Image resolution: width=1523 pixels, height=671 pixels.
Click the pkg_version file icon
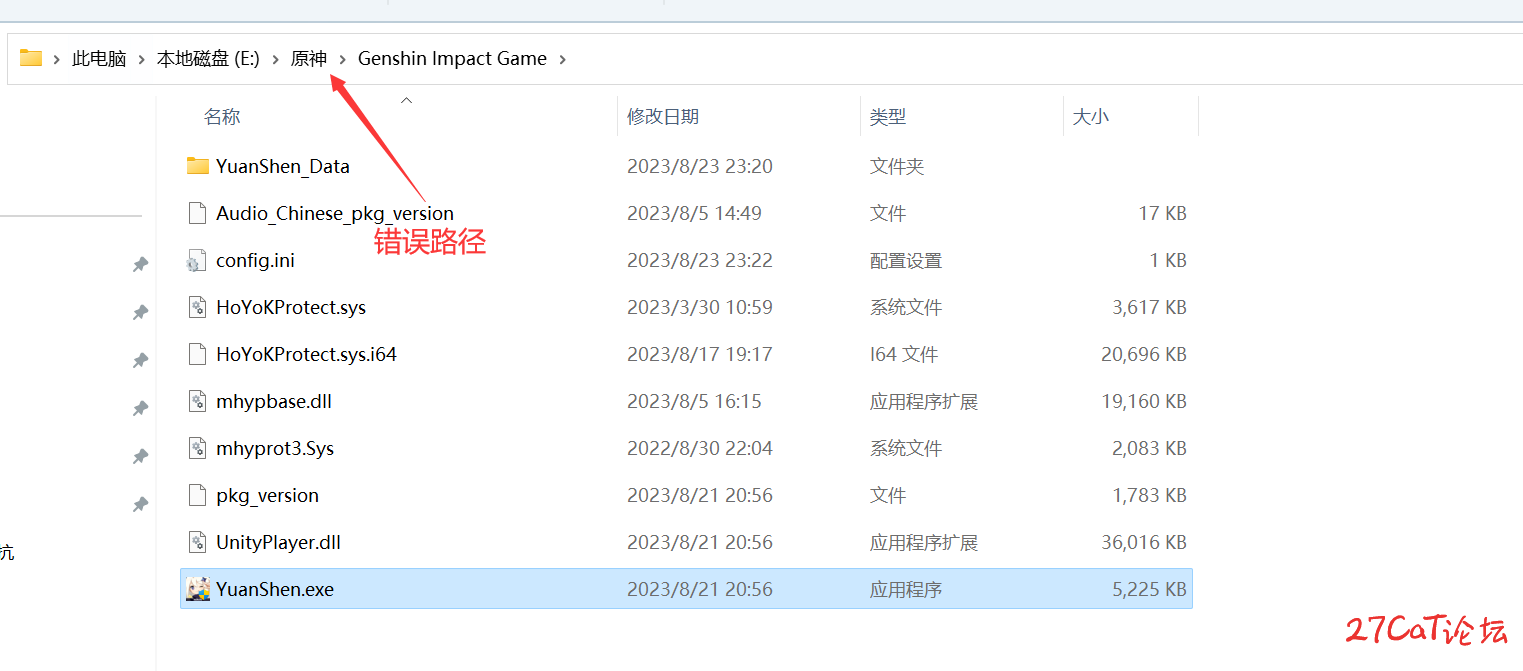tap(198, 495)
